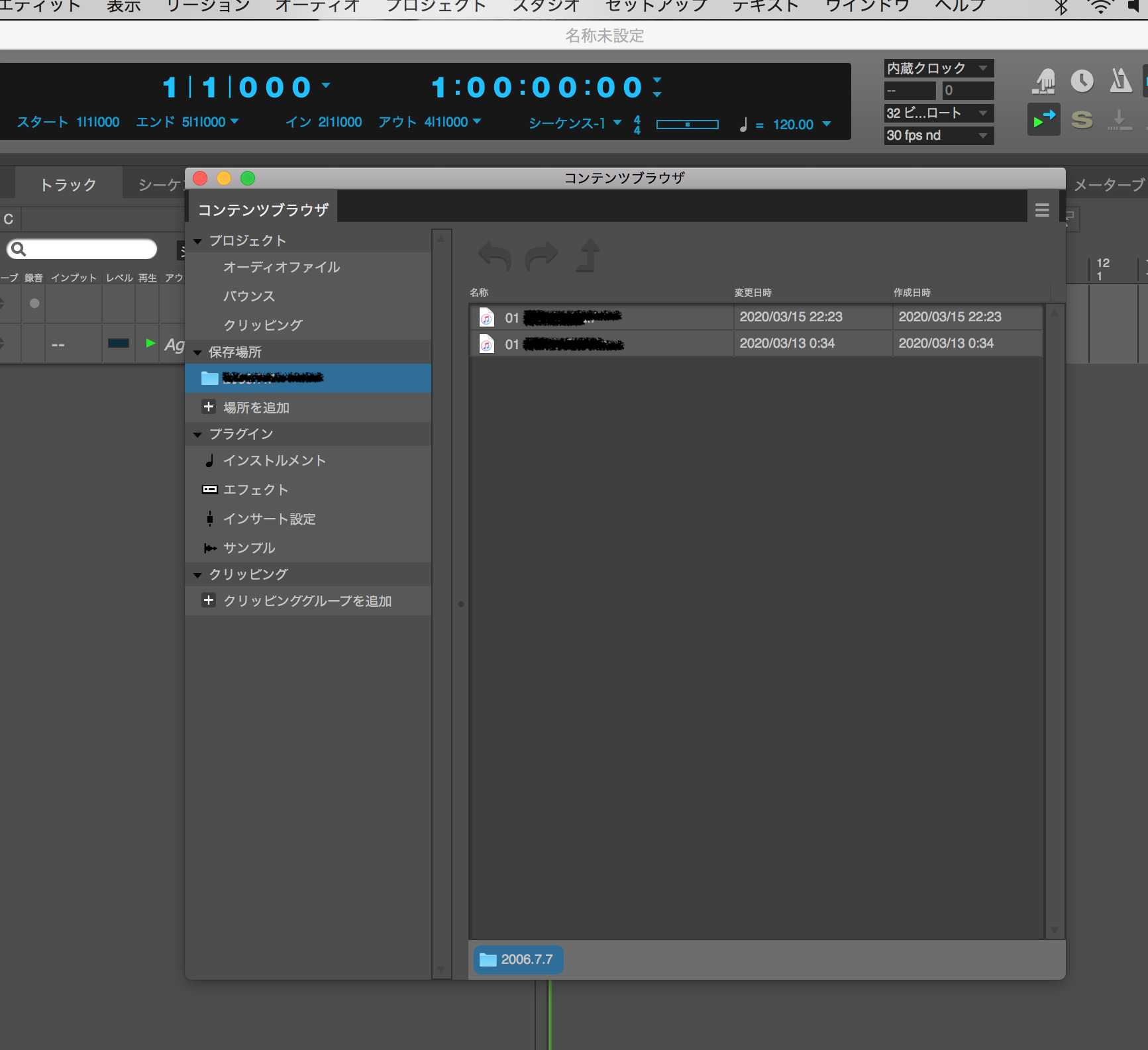This screenshot has height=1050, width=1148.
Task: Open the 30 fps nd frame rate dropdown
Action: [x=938, y=136]
